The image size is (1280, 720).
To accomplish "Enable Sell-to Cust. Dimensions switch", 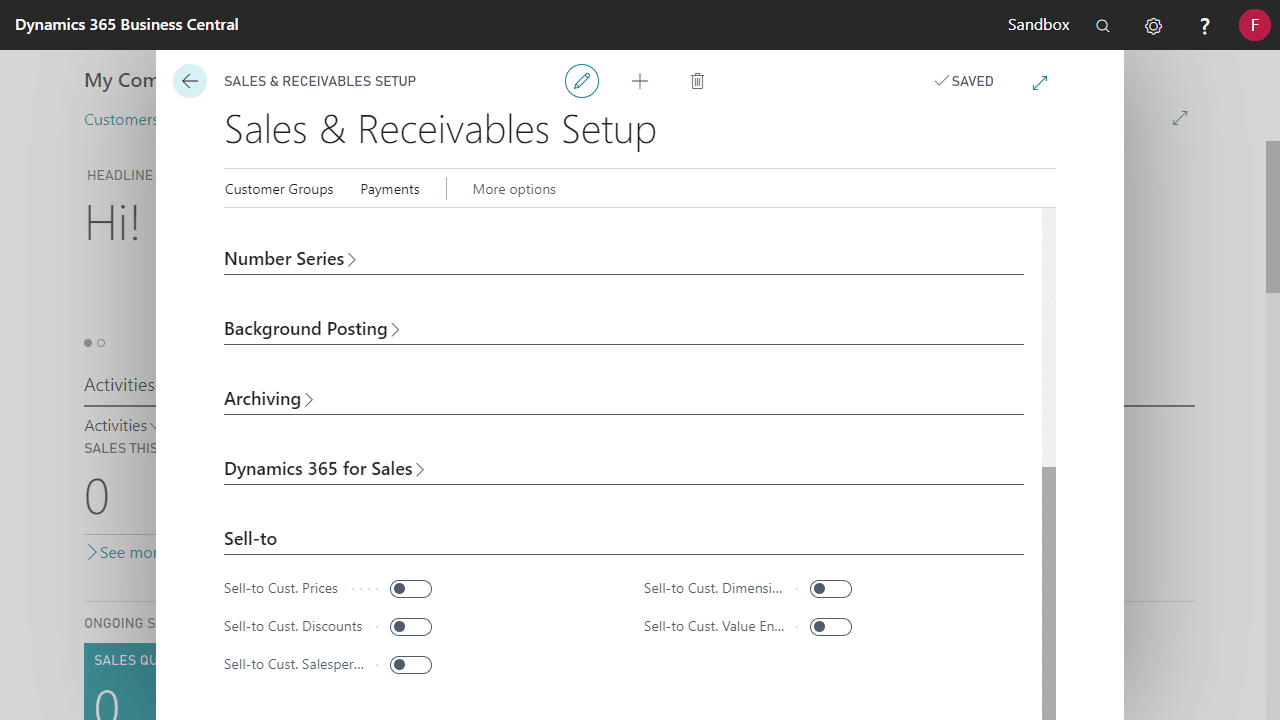I will [831, 589].
